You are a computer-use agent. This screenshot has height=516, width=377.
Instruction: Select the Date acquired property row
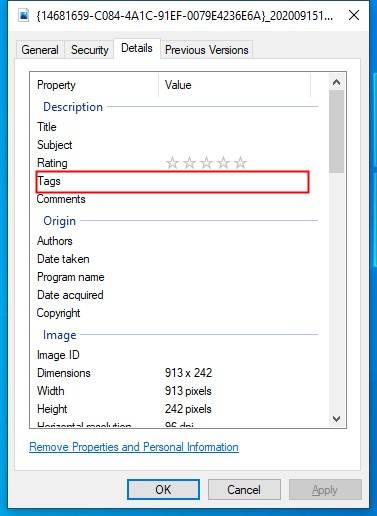[173, 295]
